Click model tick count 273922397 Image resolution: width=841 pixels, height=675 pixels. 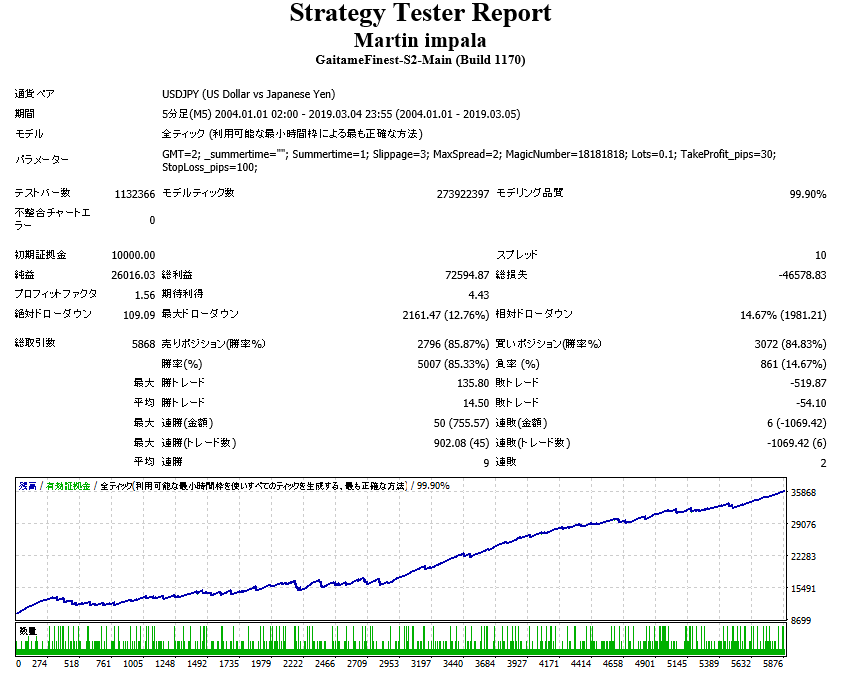tap(463, 194)
